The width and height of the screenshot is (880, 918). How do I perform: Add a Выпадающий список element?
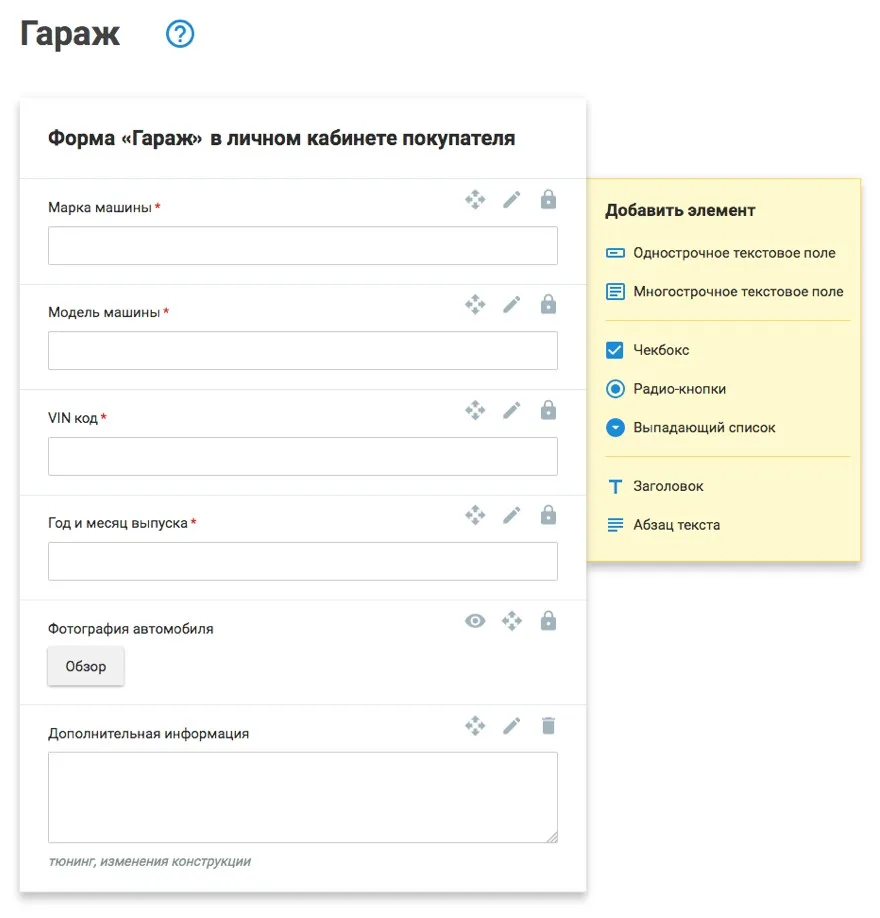703,428
